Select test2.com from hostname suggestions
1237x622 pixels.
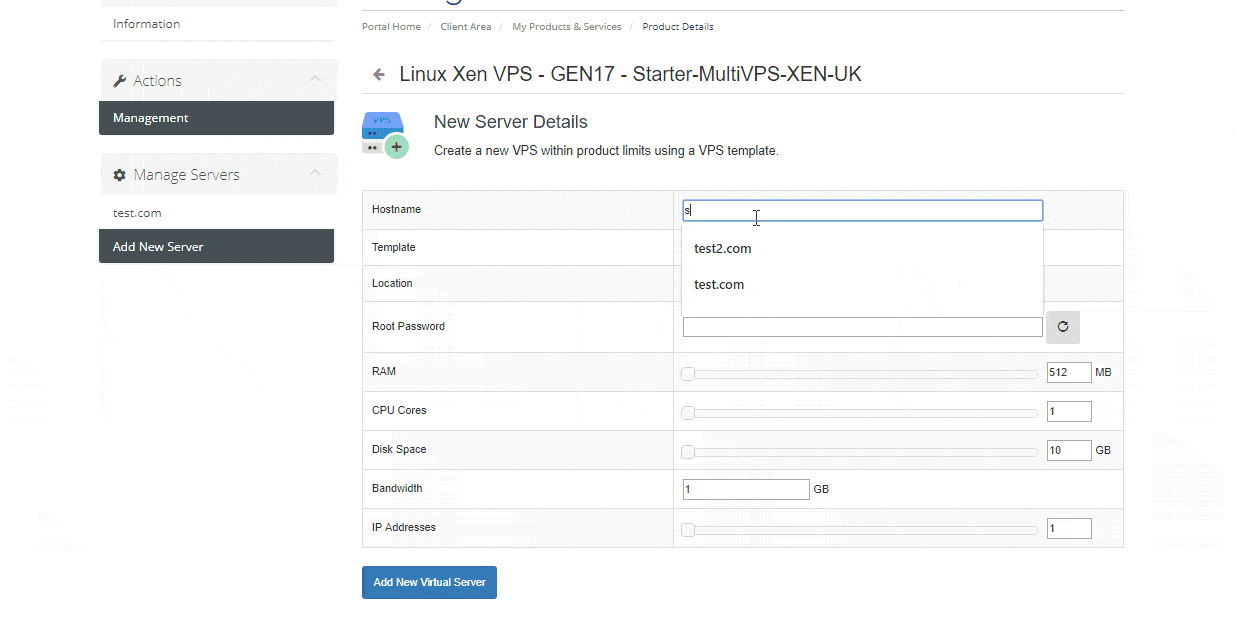[723, 249]
